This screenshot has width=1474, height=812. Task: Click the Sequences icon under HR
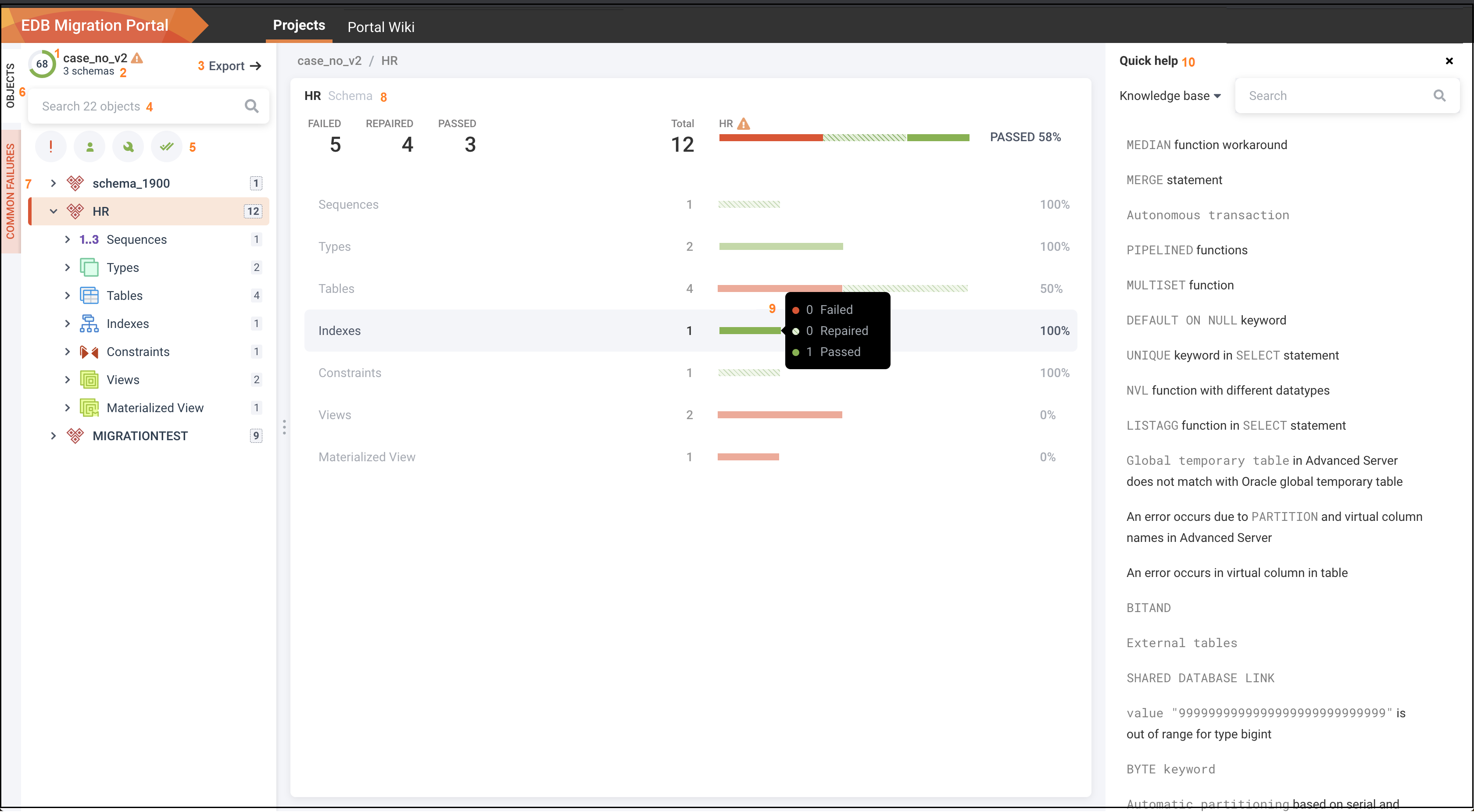[x=89, y=239]
